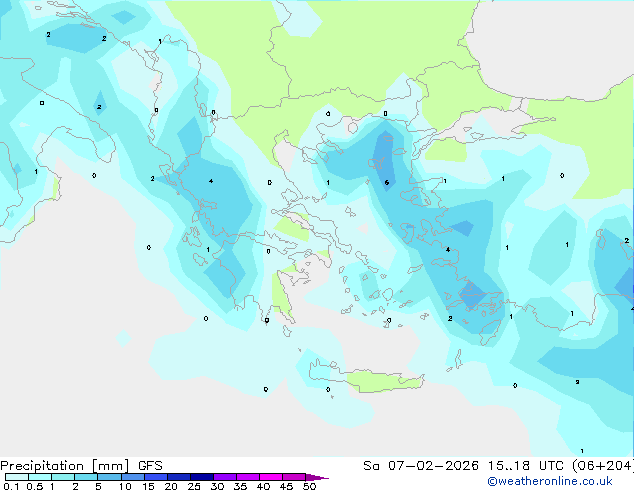
Task: Click the legend label "20"
Action: [171, 486]
